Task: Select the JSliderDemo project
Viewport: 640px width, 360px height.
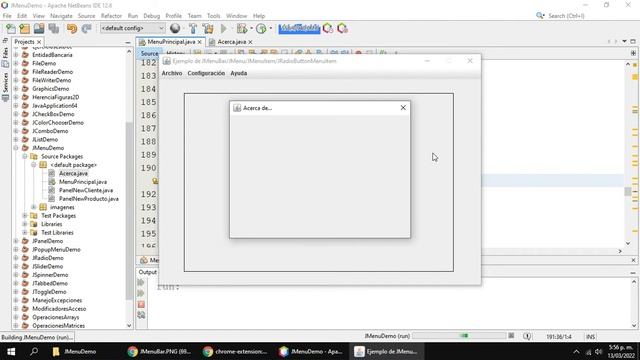Action: pos(47,267)
